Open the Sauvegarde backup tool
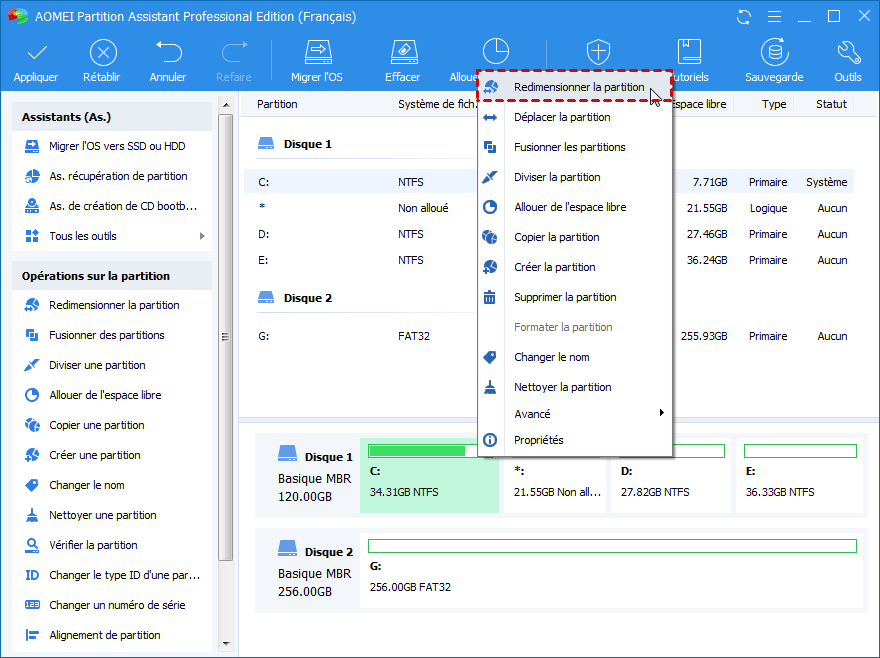The width and height of the screenshot is (880, 658). pos(774,53)
